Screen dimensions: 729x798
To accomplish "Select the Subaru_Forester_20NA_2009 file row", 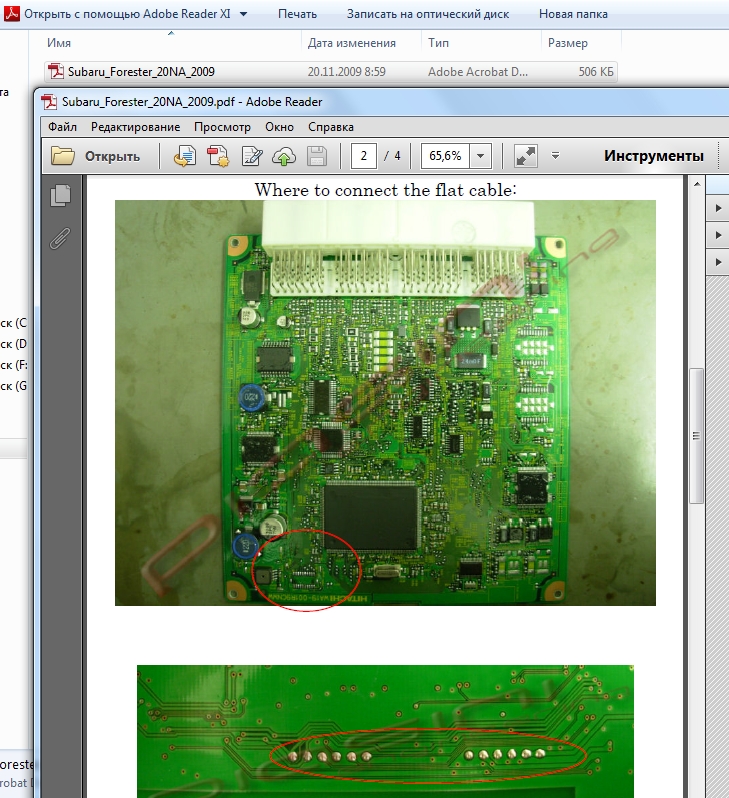I will tap(331, 72).
